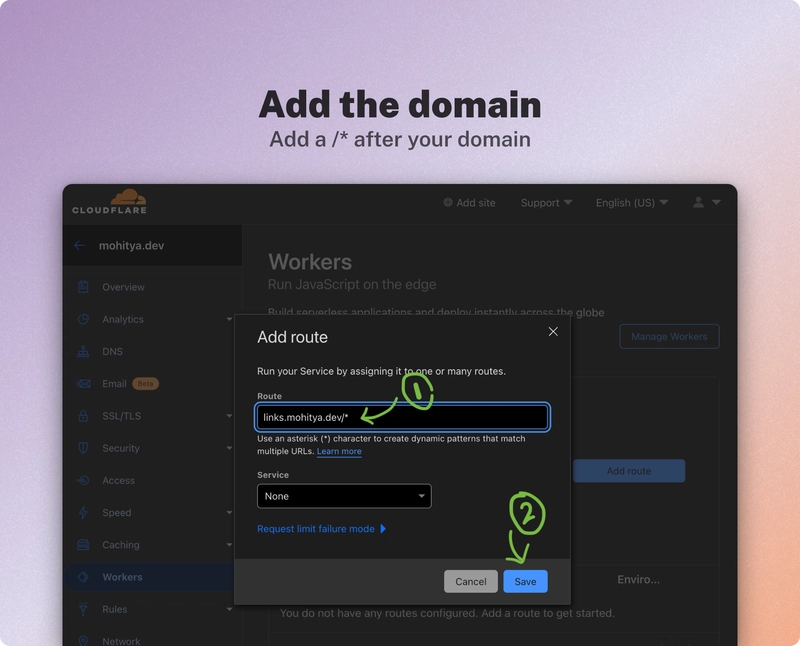Click the Workers page heading
Screen dimensions: 800x646
point(310,262)
